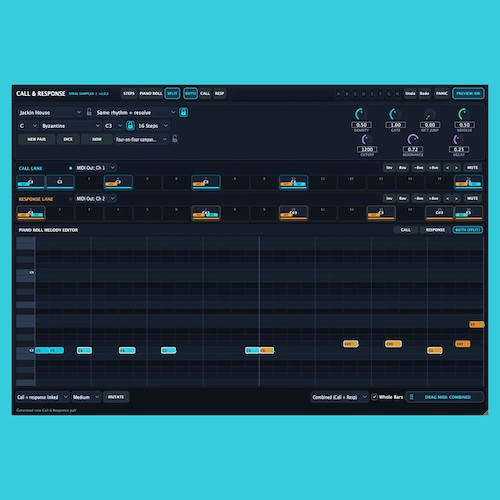
Task: Open the Jackin House style dropdown
Action: [50, 112]
